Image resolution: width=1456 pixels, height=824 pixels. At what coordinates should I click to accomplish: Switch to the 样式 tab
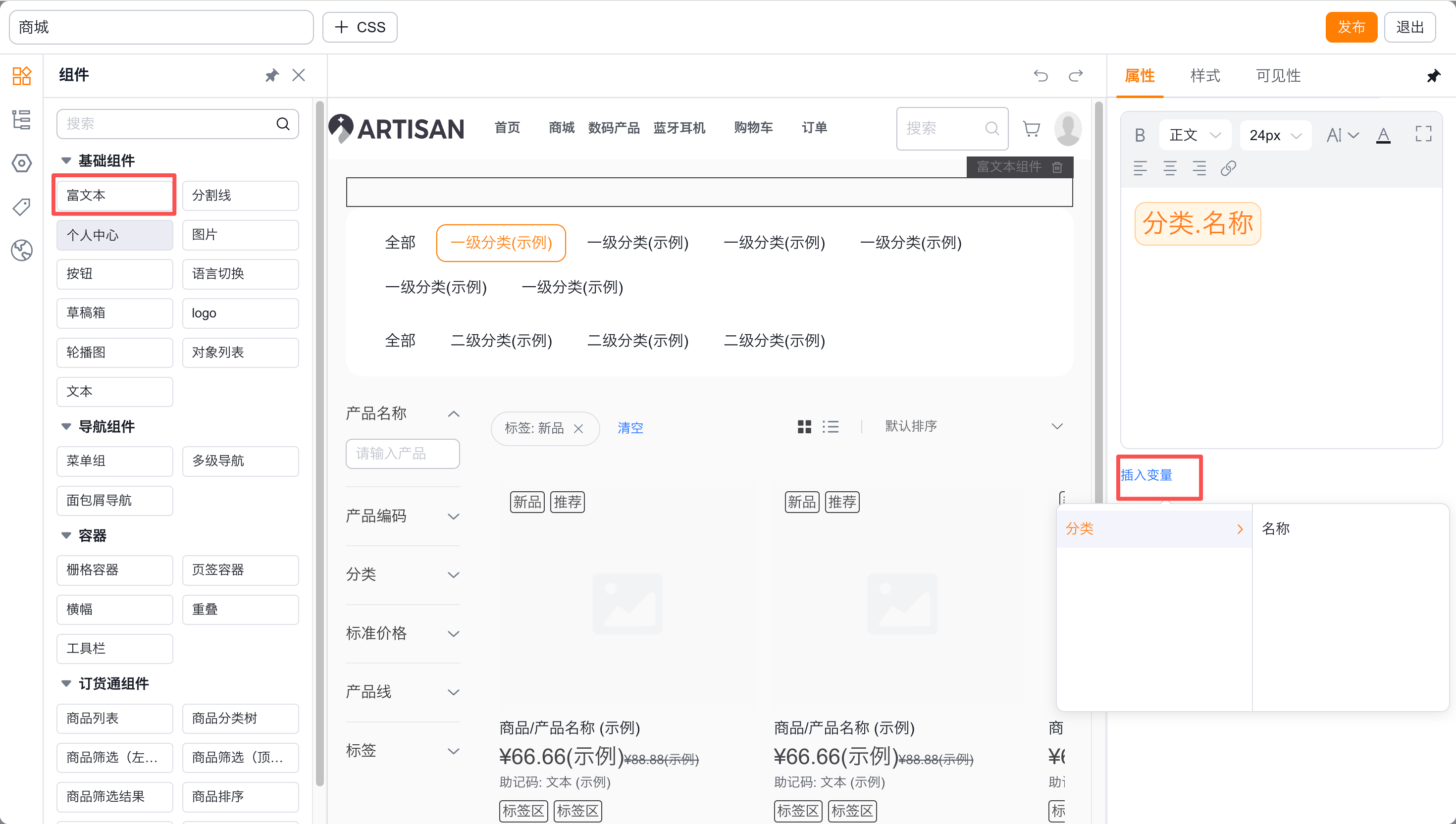(x=1205, y=76)
